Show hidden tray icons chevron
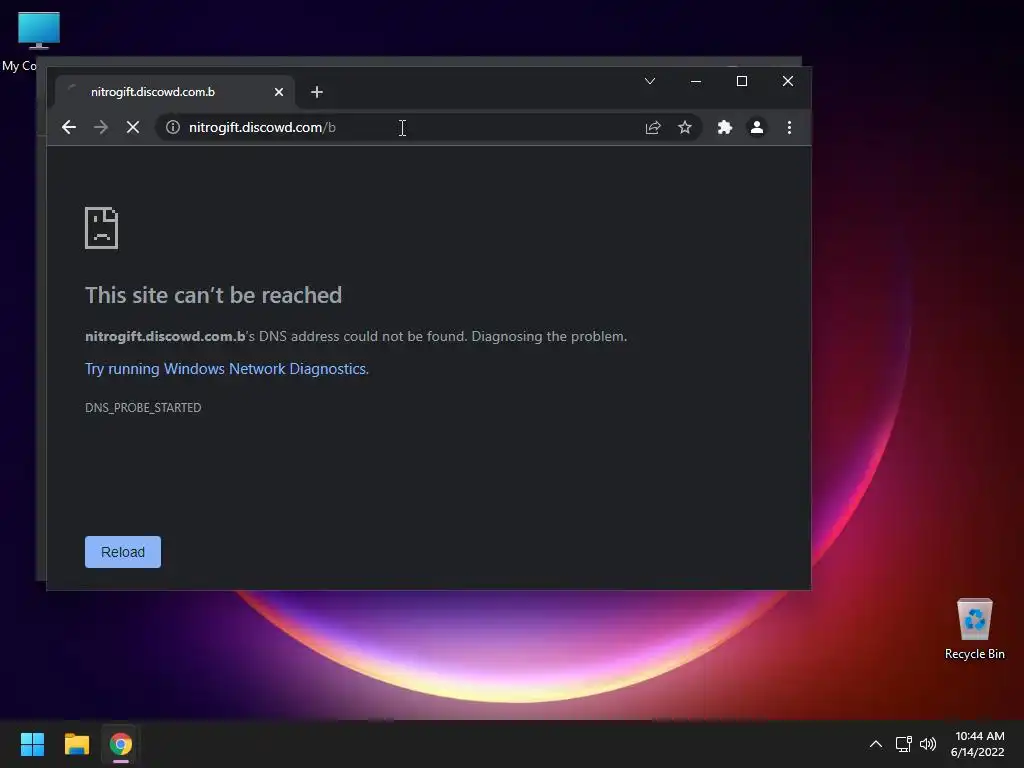Screen dimensions: 1024x768 (876, 744)
